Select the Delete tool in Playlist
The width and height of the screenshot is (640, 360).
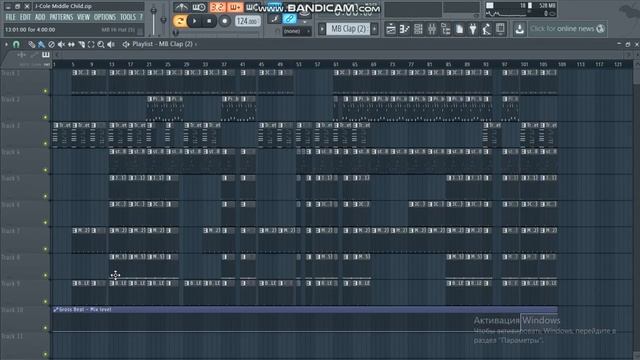[x=51, y=44]
